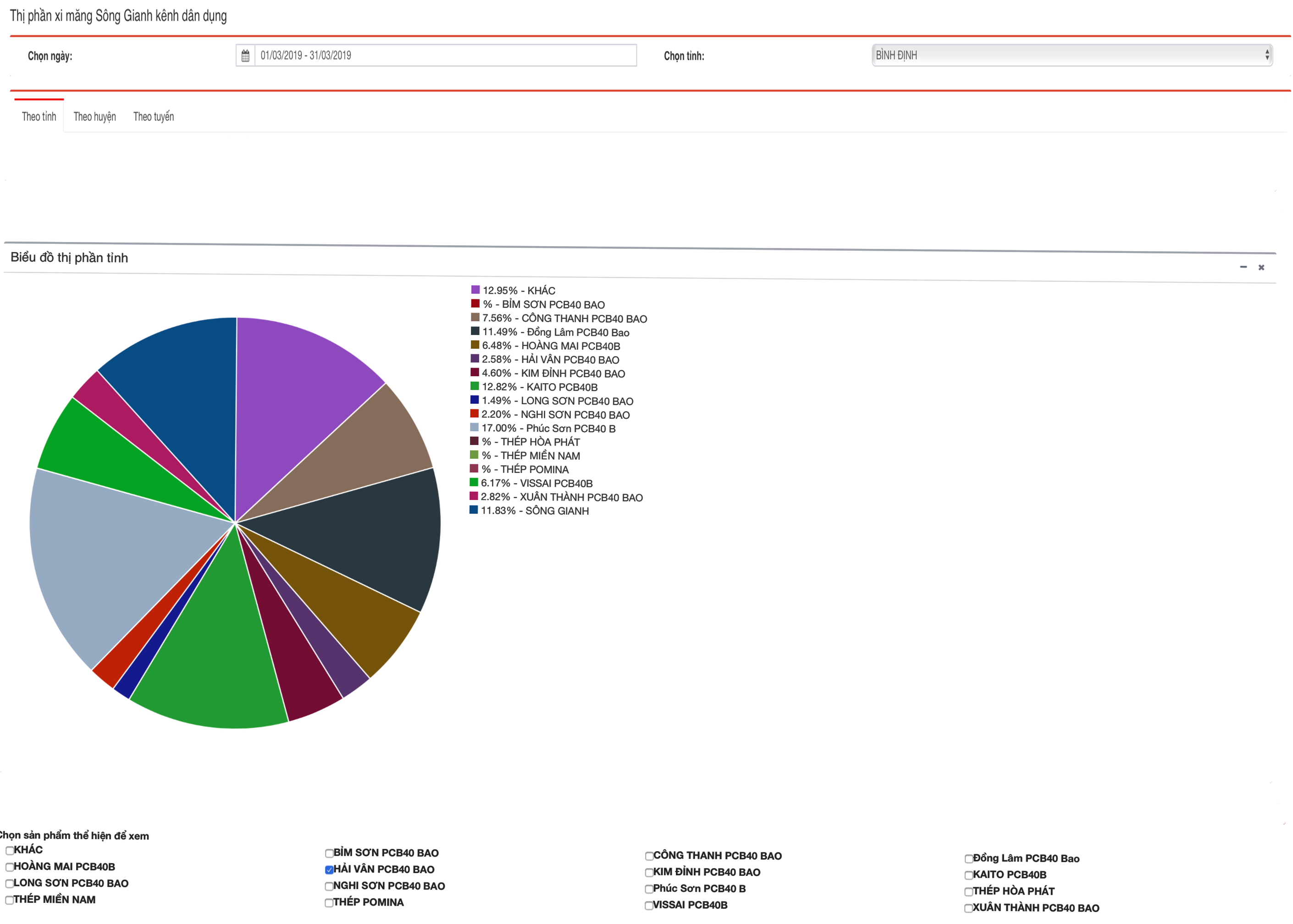Tick the CÔNG THANH PCB40 BAO checkbox
1293x924 pixels.
pos(649,856)
